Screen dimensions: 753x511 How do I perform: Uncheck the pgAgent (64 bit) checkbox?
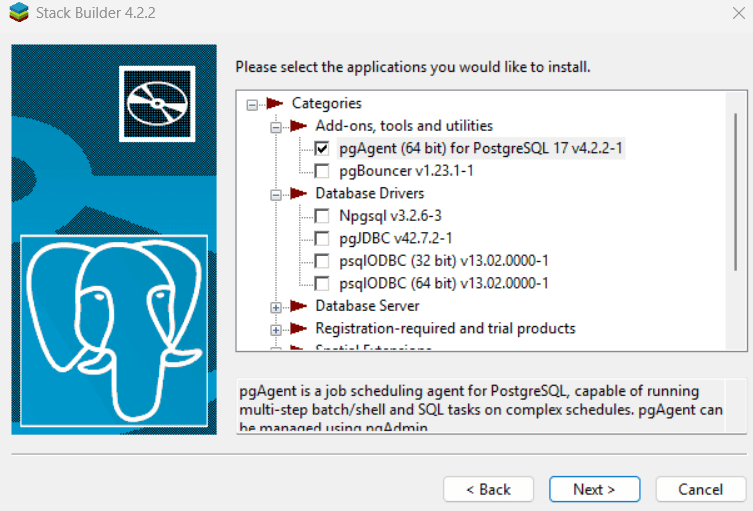click(x=322, y=148)
